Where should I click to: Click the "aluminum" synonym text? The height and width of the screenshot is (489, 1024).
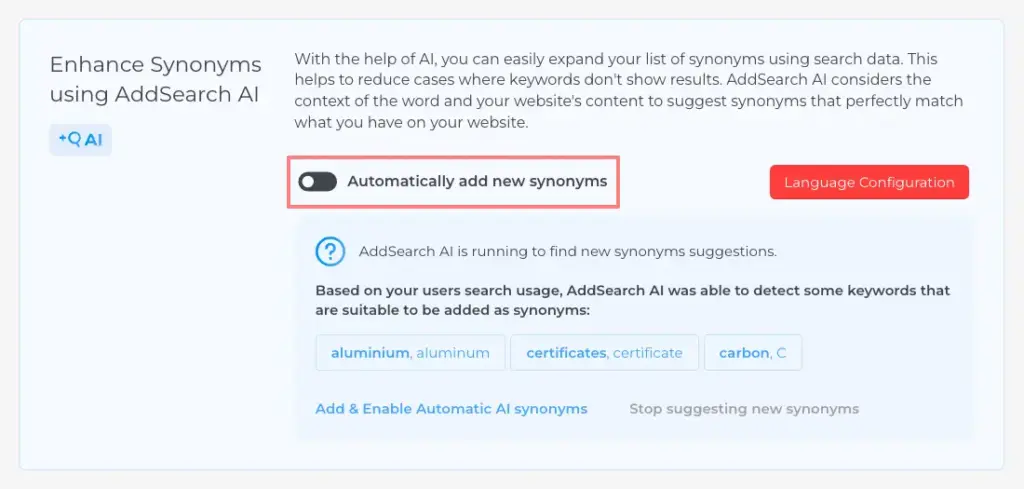click(453, 353)
